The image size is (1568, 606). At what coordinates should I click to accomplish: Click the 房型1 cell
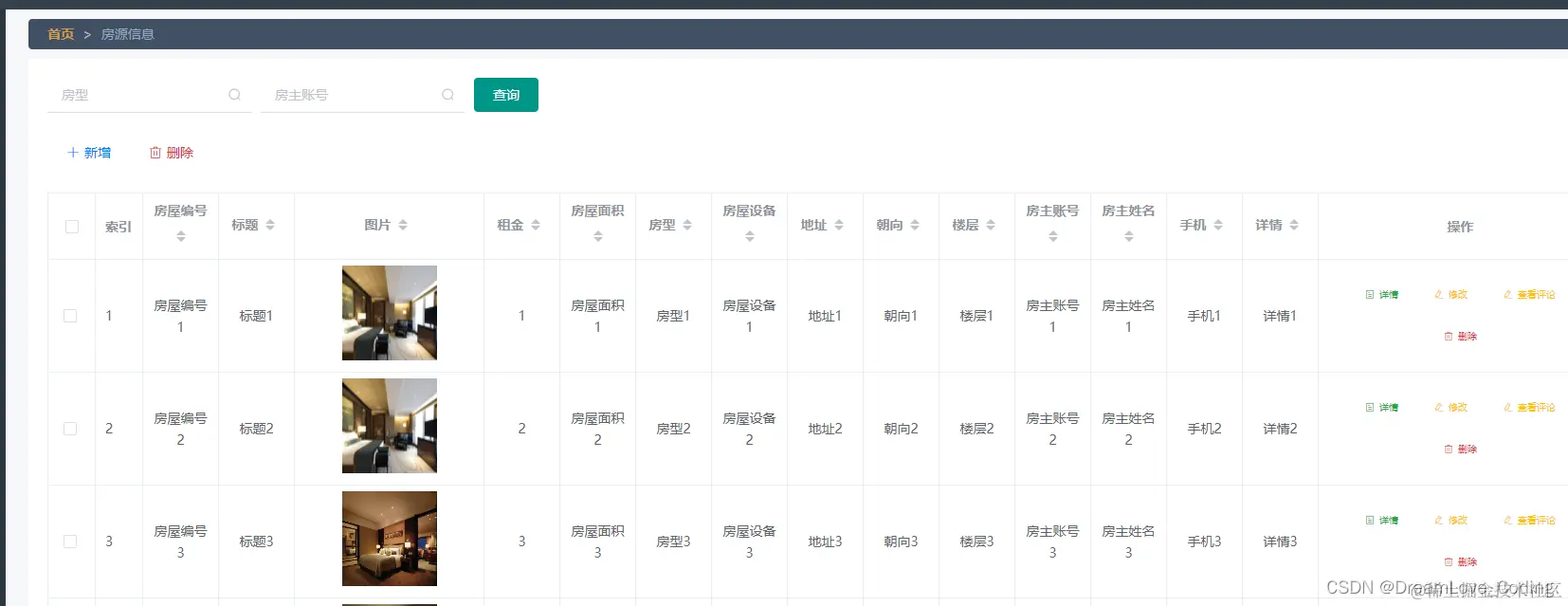click(673, 316)
